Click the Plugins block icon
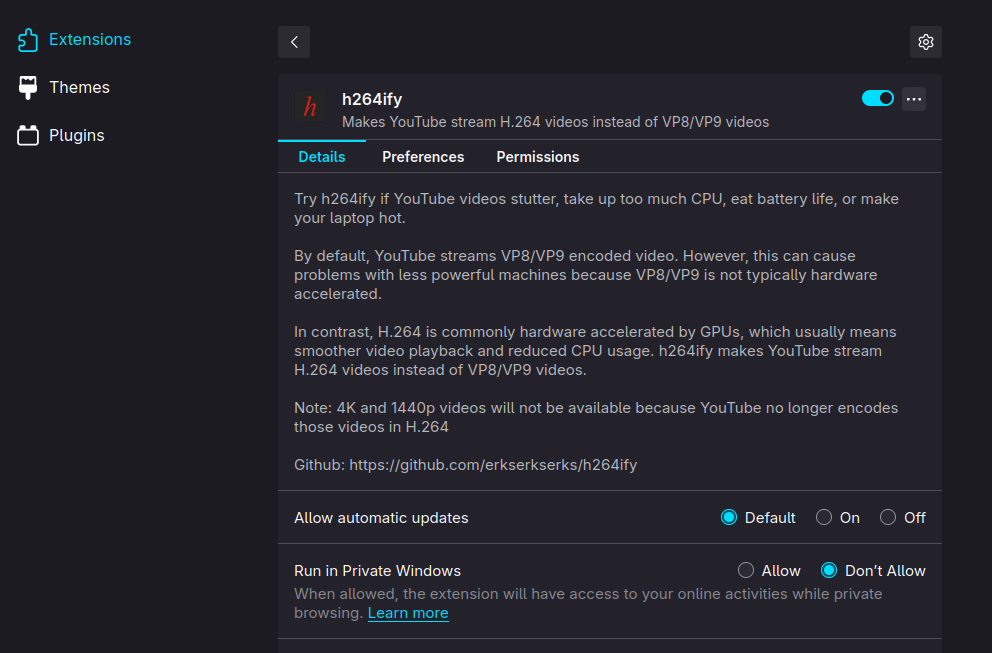Viewport: 992px width, 653px height. (28, 135)
